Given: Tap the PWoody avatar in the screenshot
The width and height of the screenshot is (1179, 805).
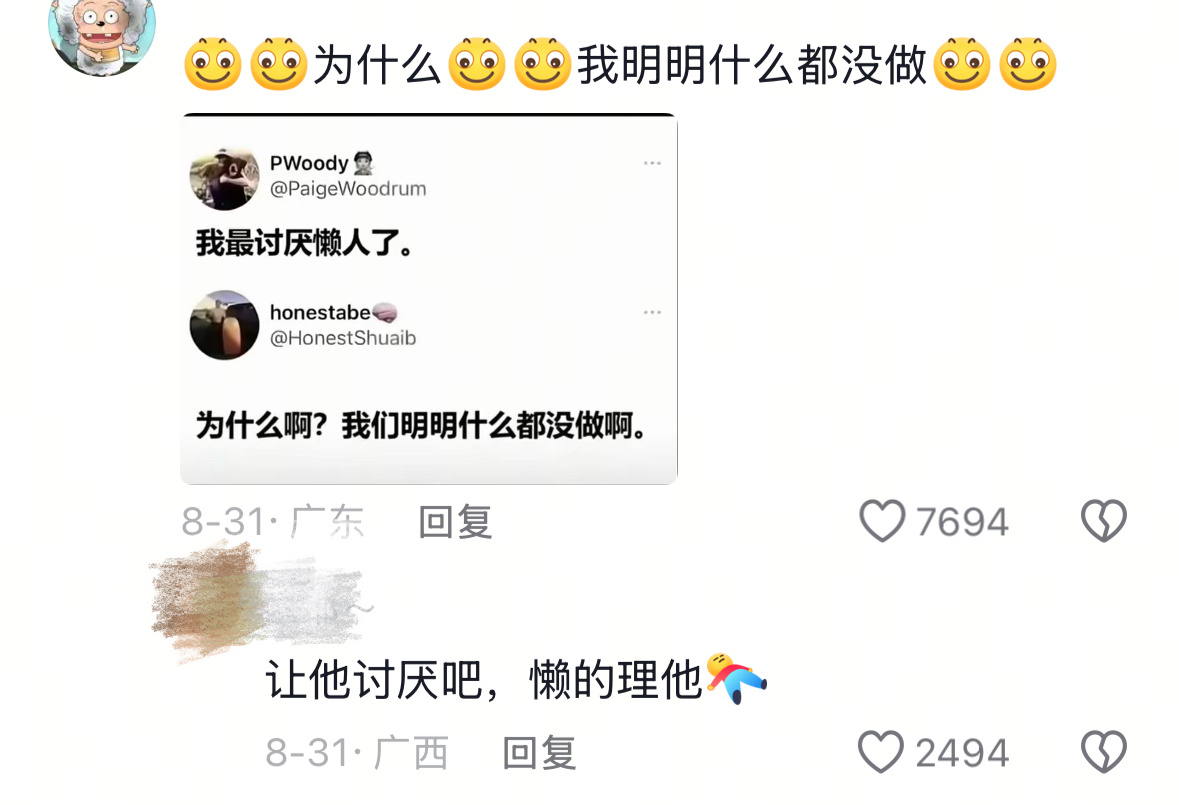Looking at the screenshot, I should (224, 178).
